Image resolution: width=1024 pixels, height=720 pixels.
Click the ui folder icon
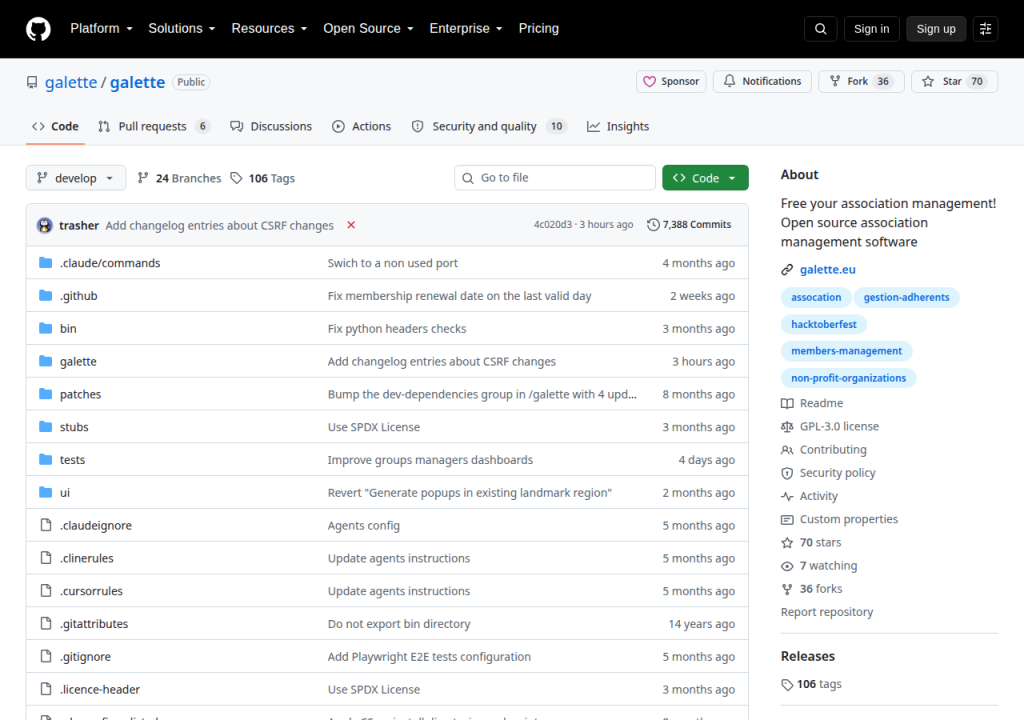click(x=45, y=492)
